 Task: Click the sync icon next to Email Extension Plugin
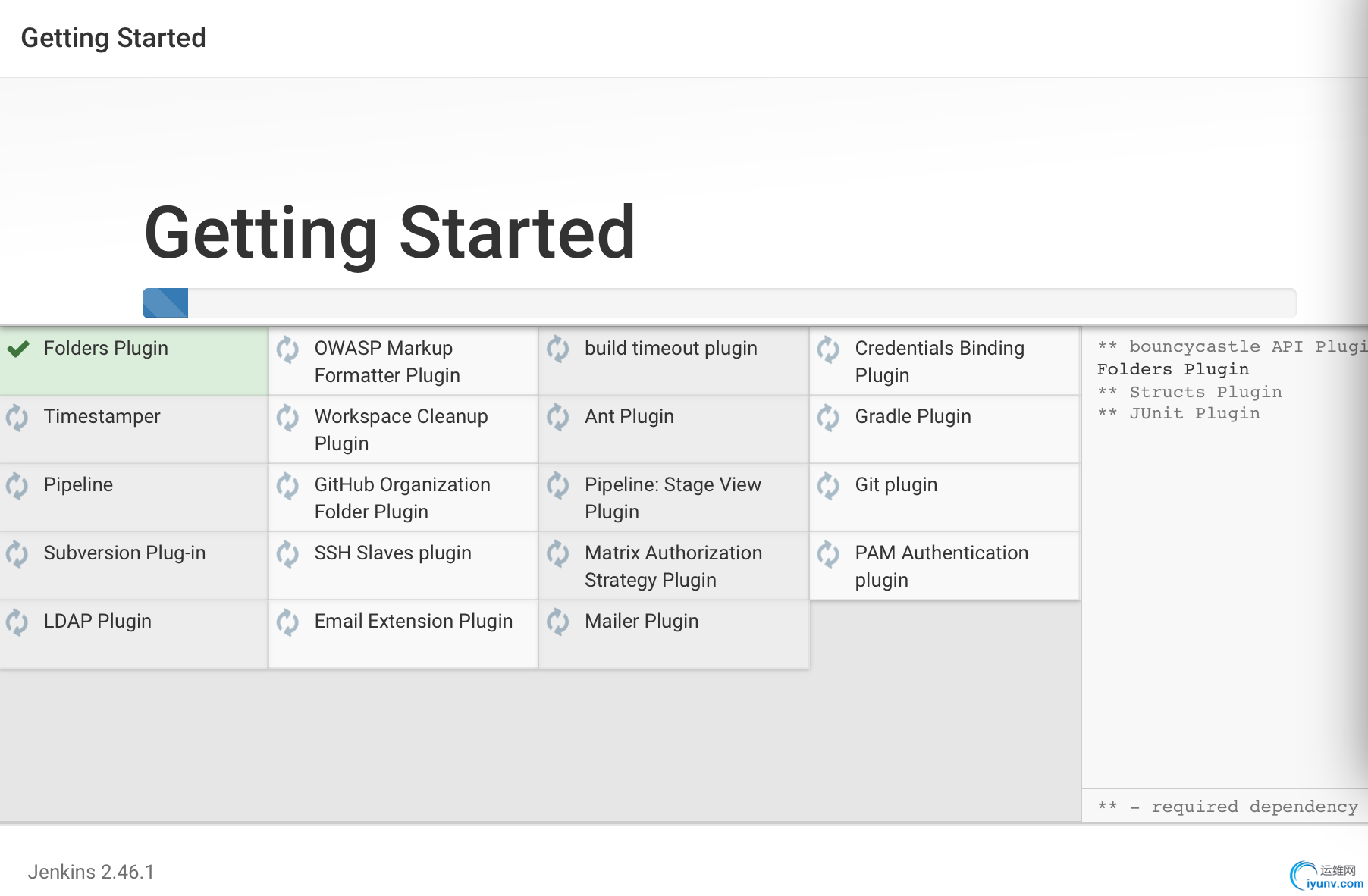click(287, 622)
